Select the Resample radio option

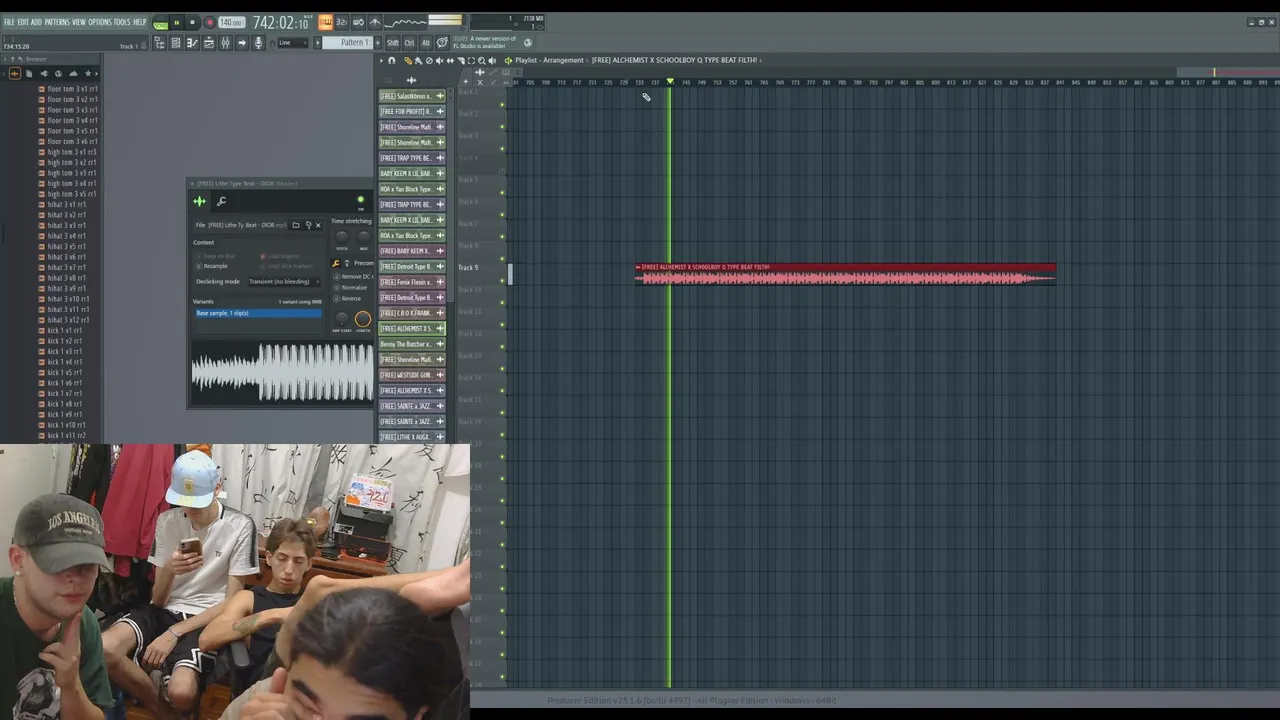[x=211, y=266]
